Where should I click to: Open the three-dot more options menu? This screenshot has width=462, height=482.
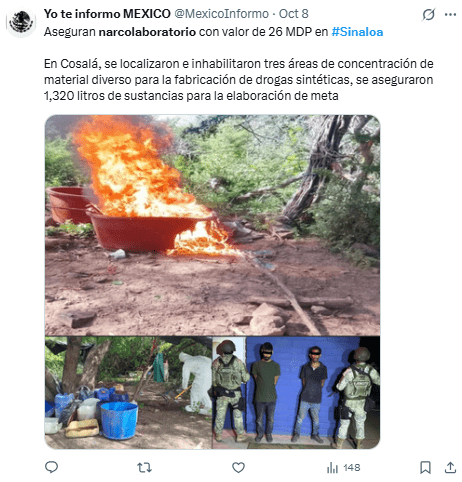coord(450,14)
